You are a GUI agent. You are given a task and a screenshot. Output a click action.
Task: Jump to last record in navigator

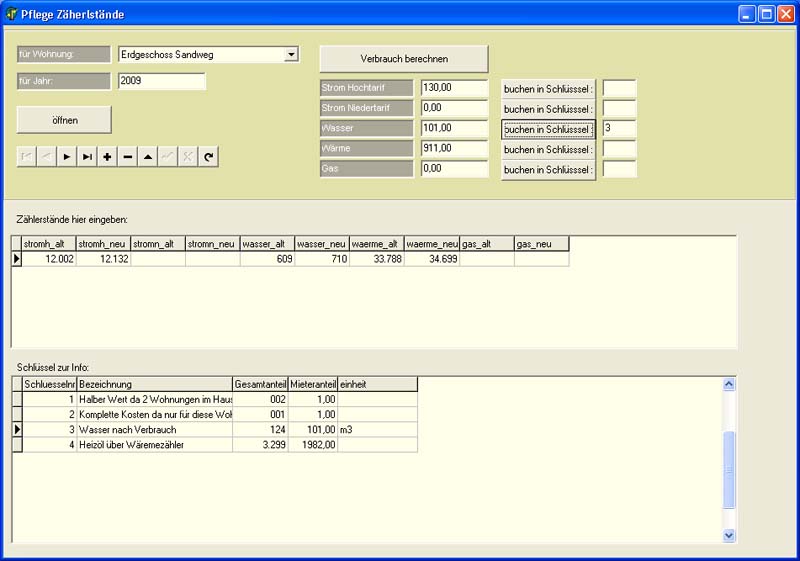pyautogui.click(x=87, y=157)
